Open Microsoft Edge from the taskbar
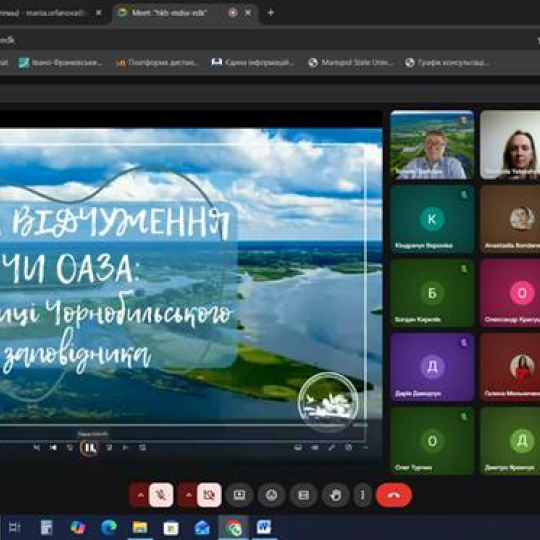Viewport: 540px width, 540px height. pos(109,527)
